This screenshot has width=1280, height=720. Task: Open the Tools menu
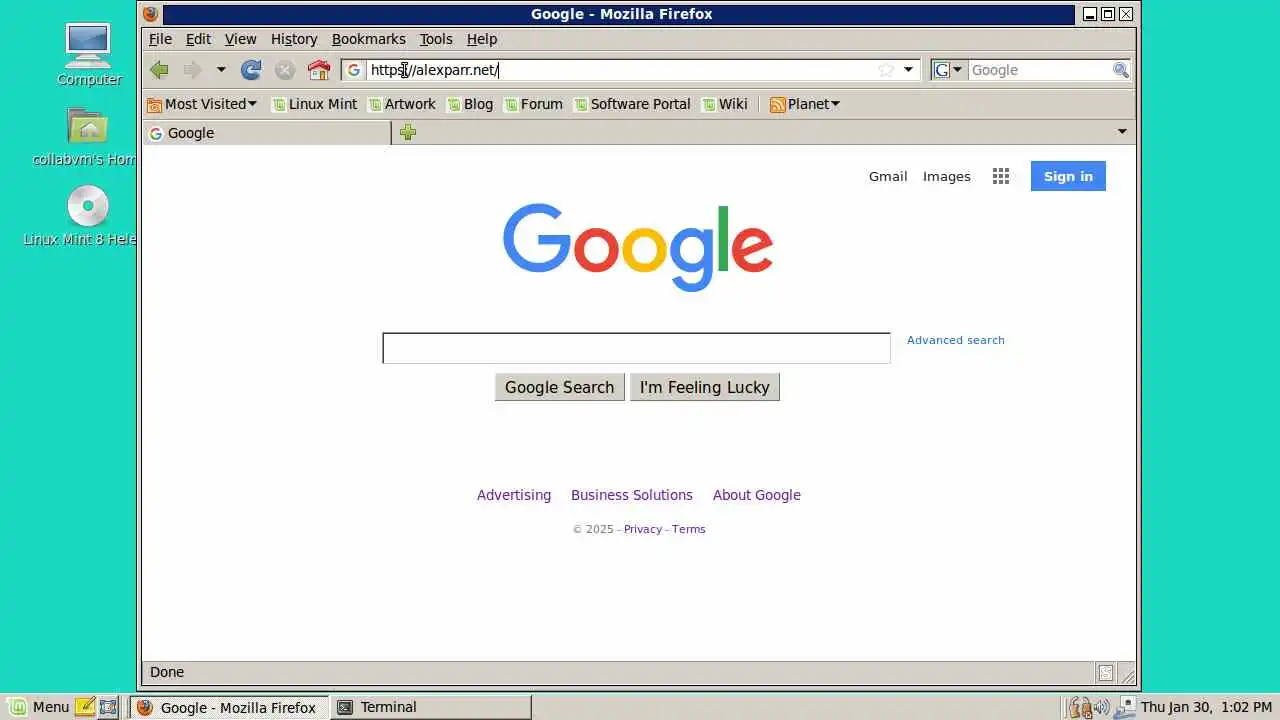436,39
